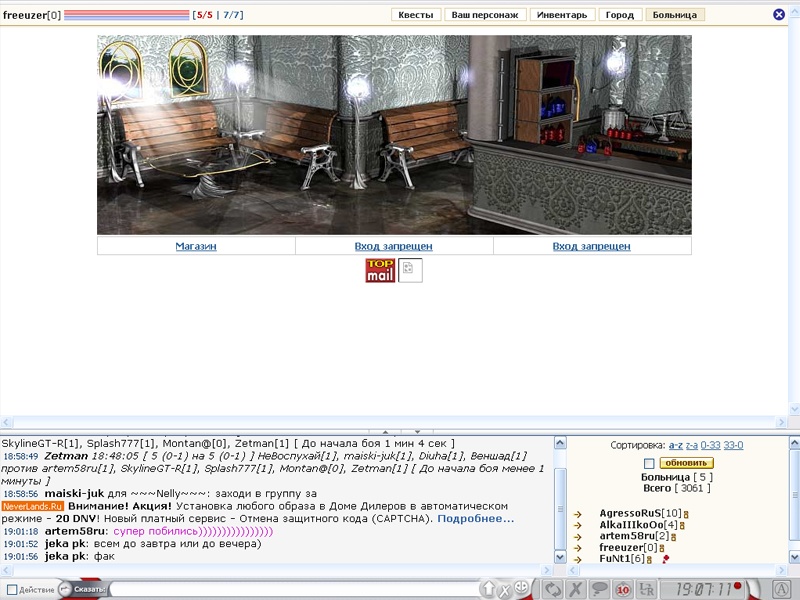The height and width of the screenshot is (600, 800).
Task: Click the private message arrow next to FuNt1
Action: point(578,559)
